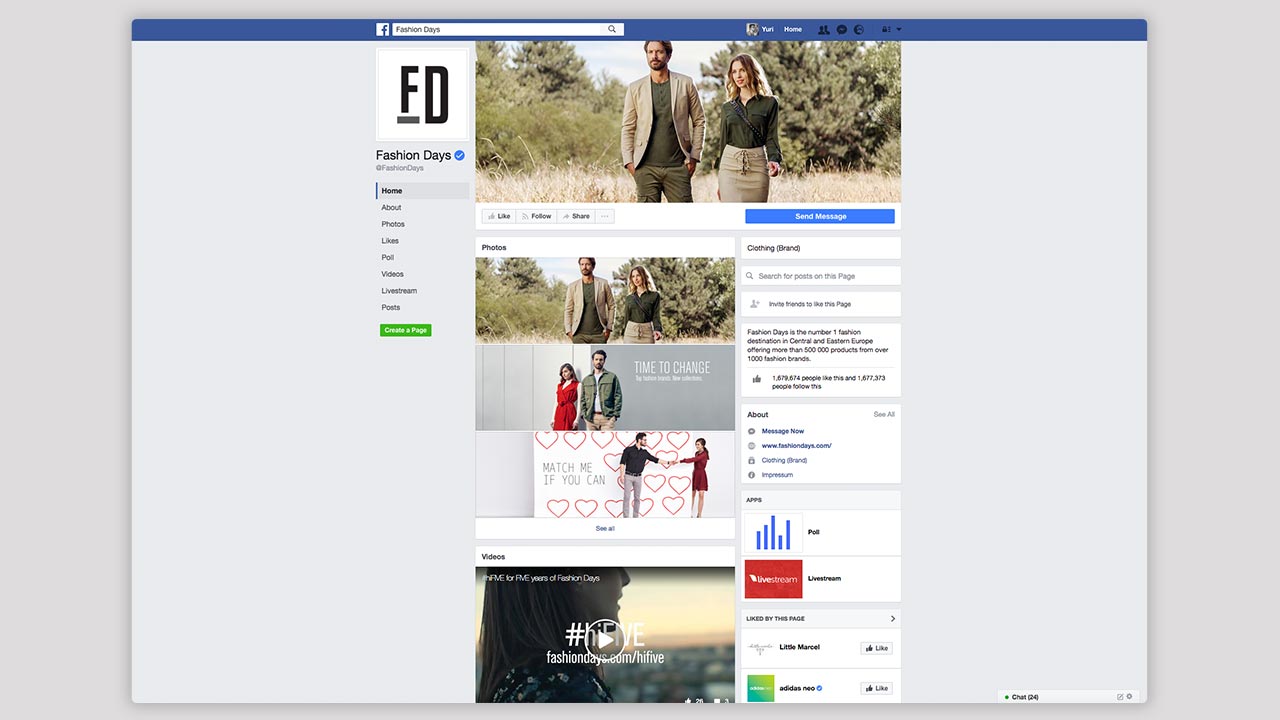This screenshot has width=1280, height=720.
Task: Like the Fashion Days page
Action: (498, 216)
